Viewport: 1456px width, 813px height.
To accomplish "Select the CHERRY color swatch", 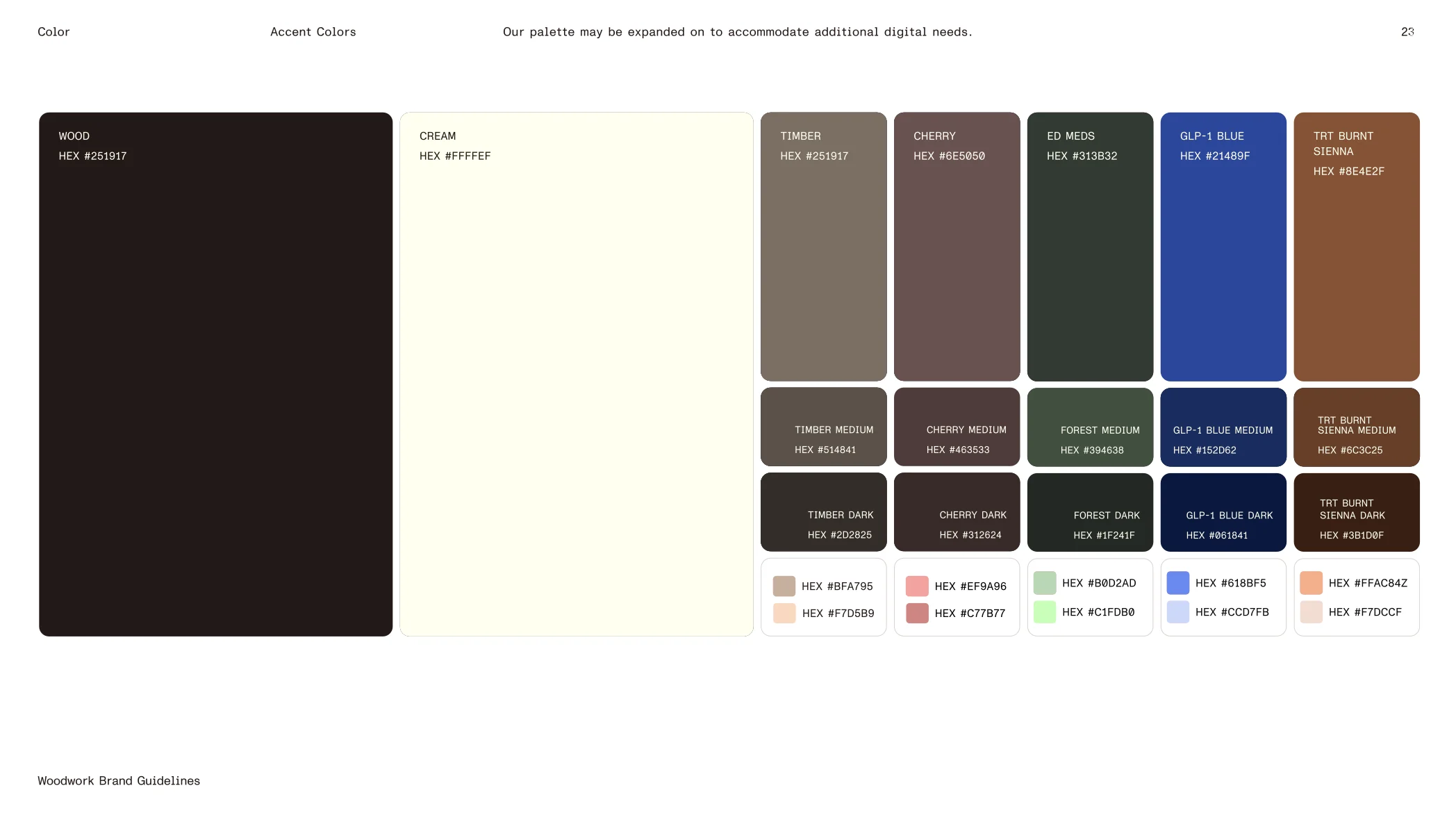I will 957,247.
